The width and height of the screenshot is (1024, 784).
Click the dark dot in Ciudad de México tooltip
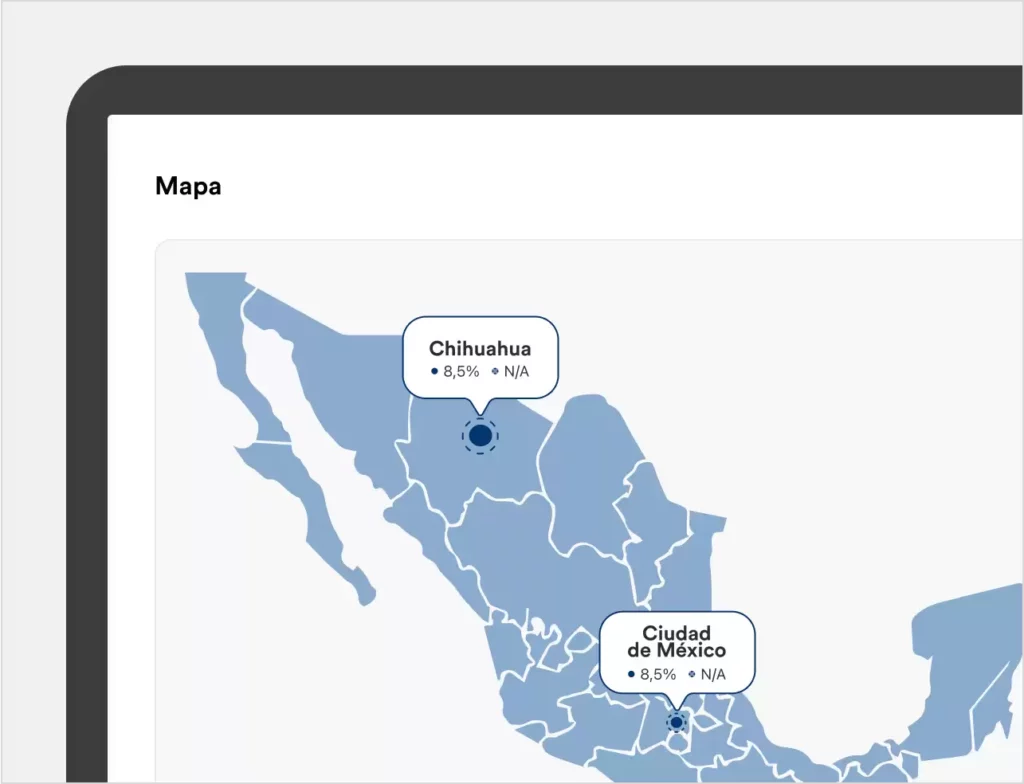point(631,674)
